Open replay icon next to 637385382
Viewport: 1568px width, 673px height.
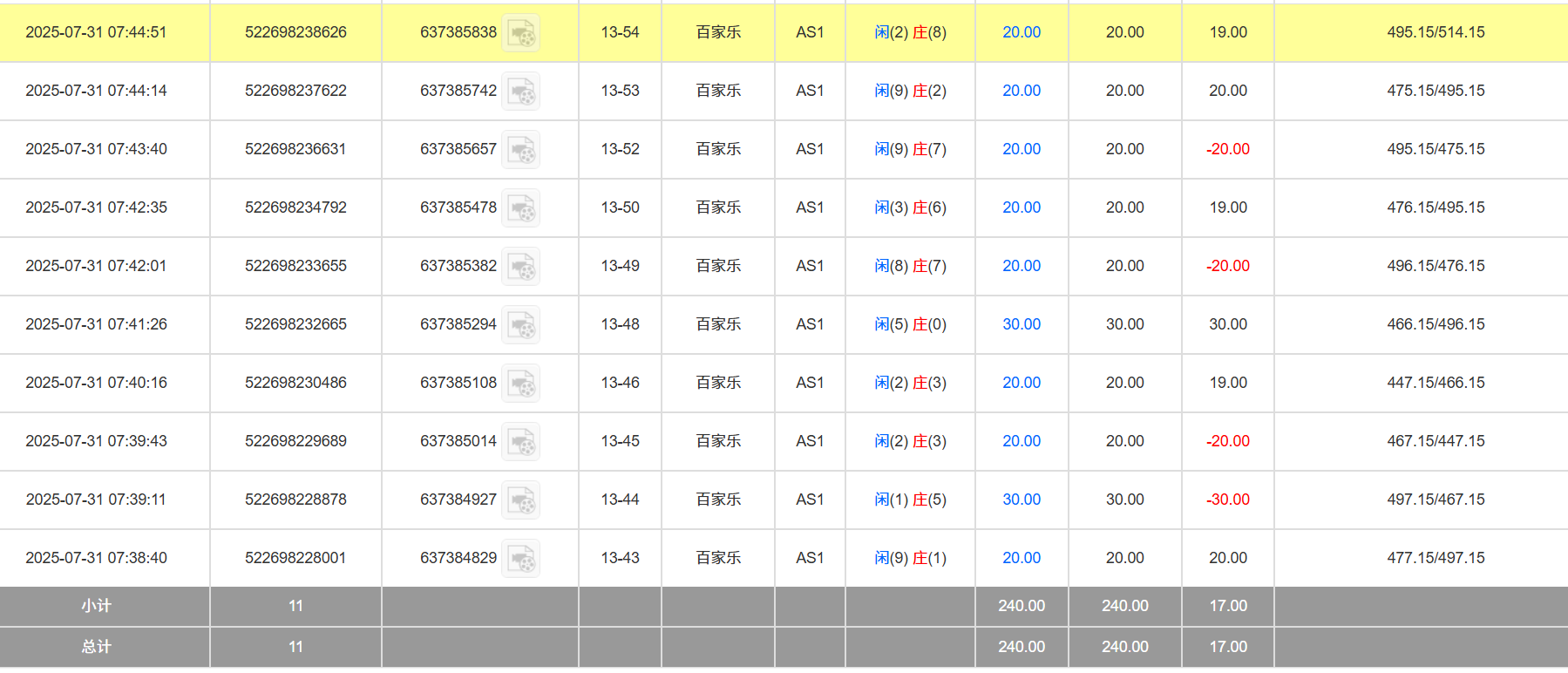point(521,267)
